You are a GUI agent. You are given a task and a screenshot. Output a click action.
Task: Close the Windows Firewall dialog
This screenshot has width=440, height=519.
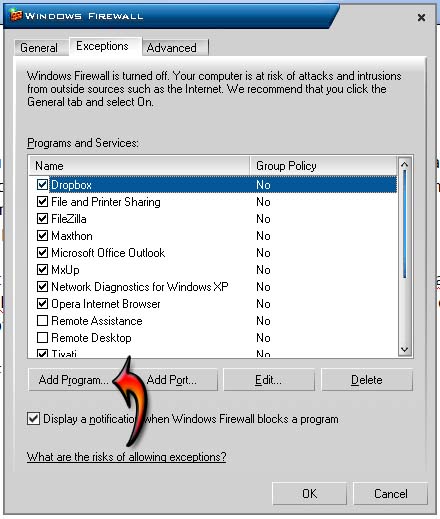click(x=421, y=17)
